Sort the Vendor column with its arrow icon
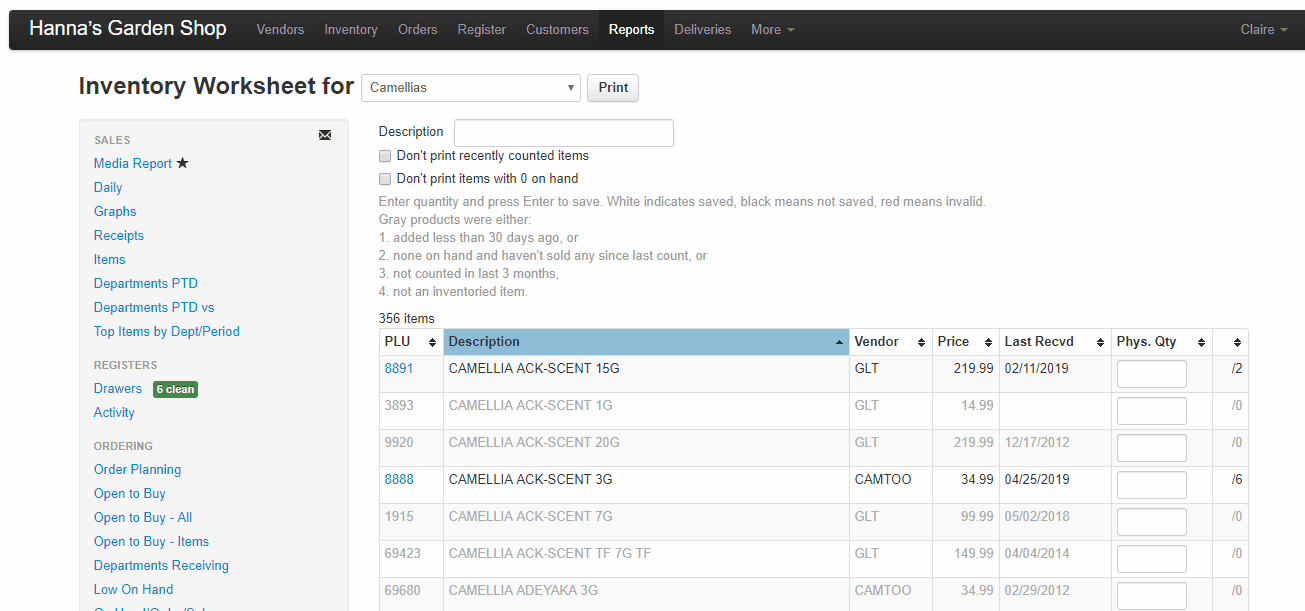 [x=923, y=341]
